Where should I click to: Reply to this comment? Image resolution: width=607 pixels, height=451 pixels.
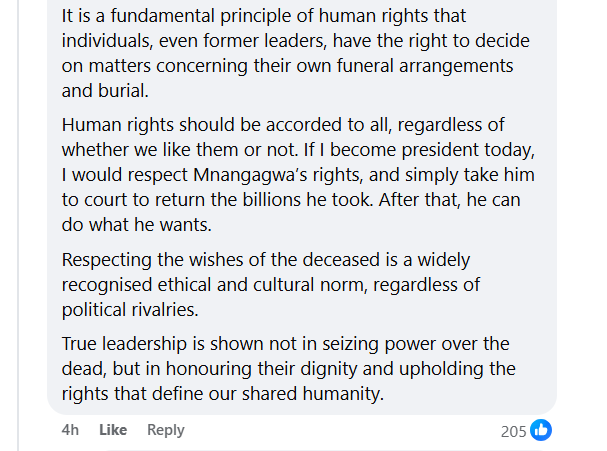coord(166,430)
